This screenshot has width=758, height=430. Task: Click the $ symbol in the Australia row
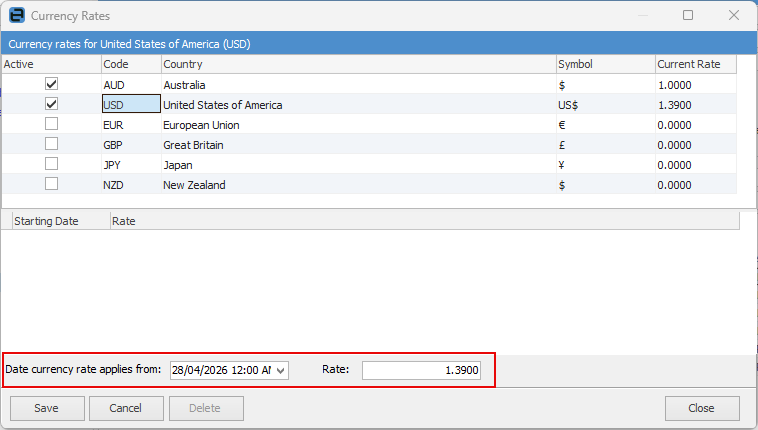pyautogui.click(x=606, y=85)
